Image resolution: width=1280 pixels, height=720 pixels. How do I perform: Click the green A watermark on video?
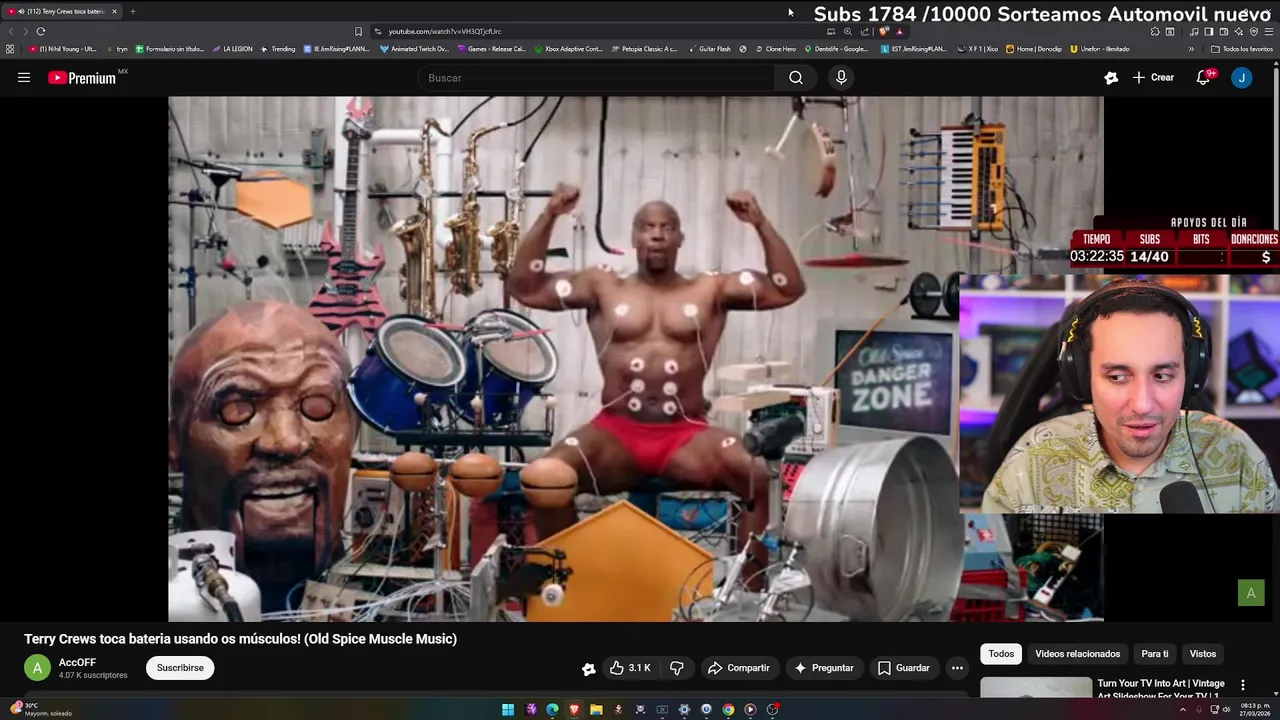pos(1251,593)
